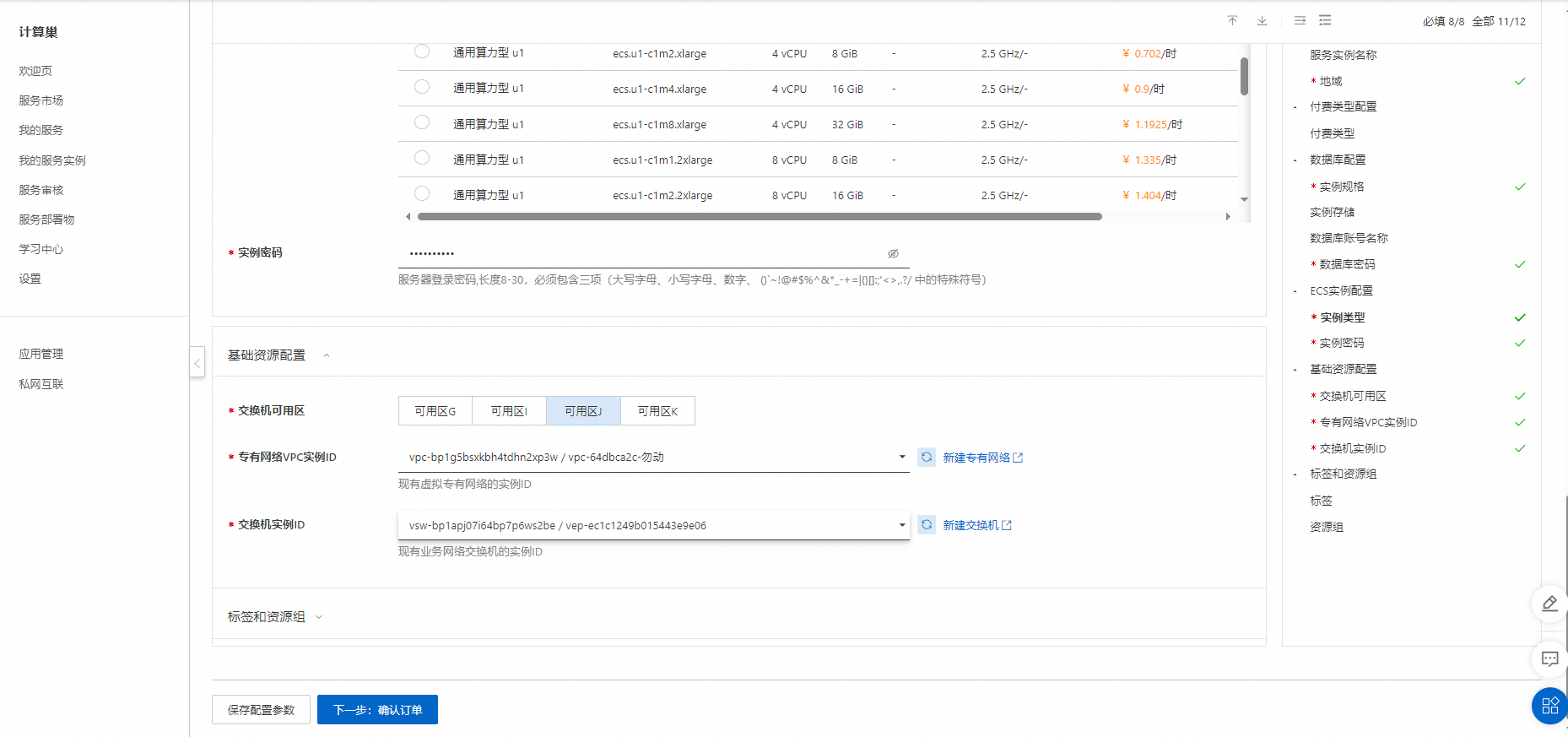Collapse ECS实例配置 in the outline
This screenshot has width=1568, height=737.
pos(1295,291)
